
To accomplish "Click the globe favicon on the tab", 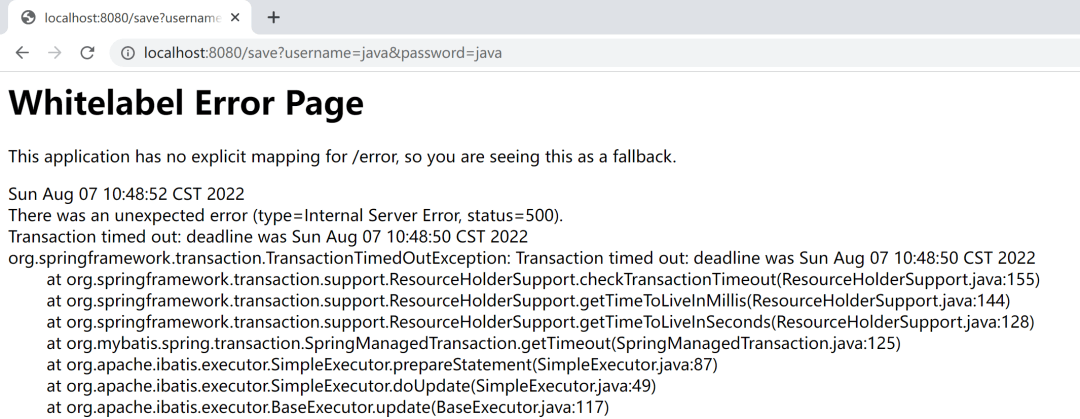I will [x=28, y=18].
